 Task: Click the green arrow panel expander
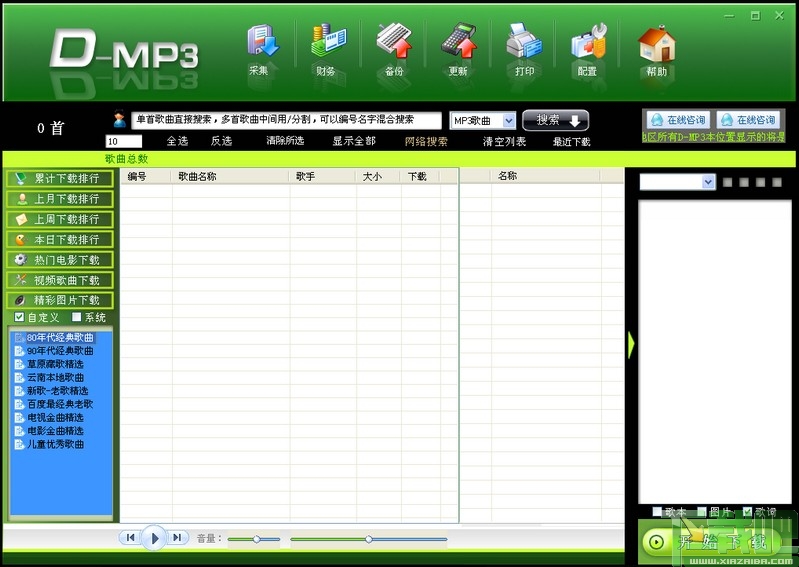pyautogui.click(x=631, y=344)
